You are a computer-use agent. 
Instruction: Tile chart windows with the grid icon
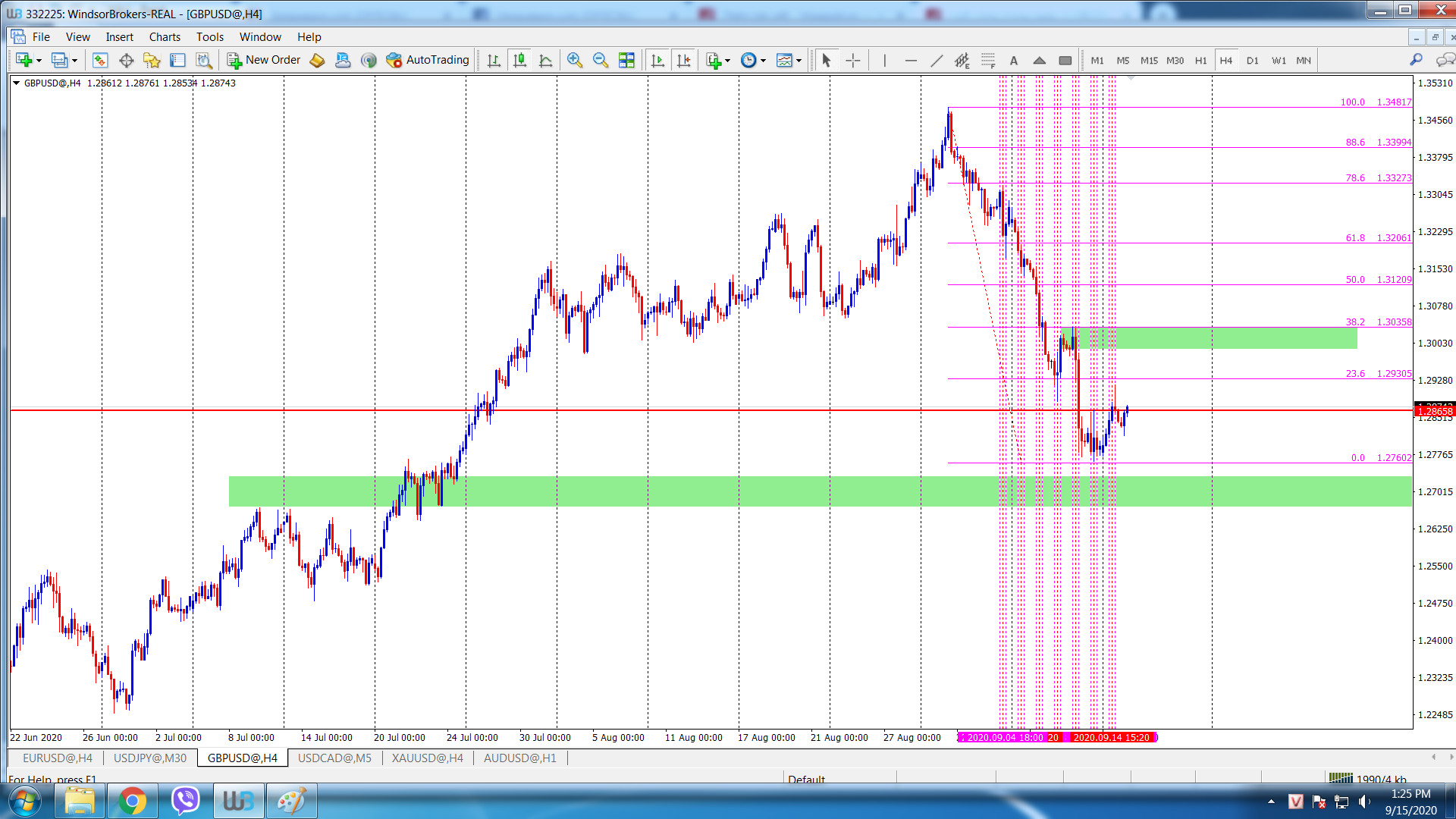(x=626, y=60)
